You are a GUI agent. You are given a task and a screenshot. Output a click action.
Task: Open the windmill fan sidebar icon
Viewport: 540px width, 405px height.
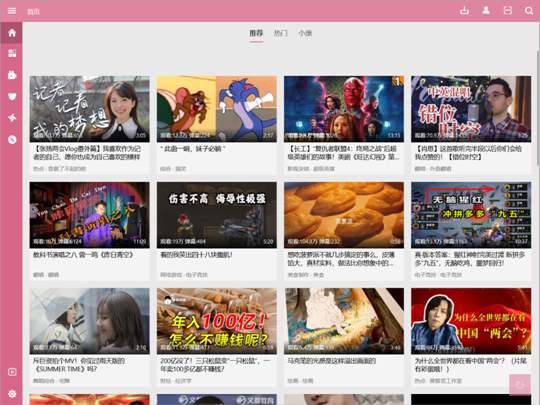[12, 118]
